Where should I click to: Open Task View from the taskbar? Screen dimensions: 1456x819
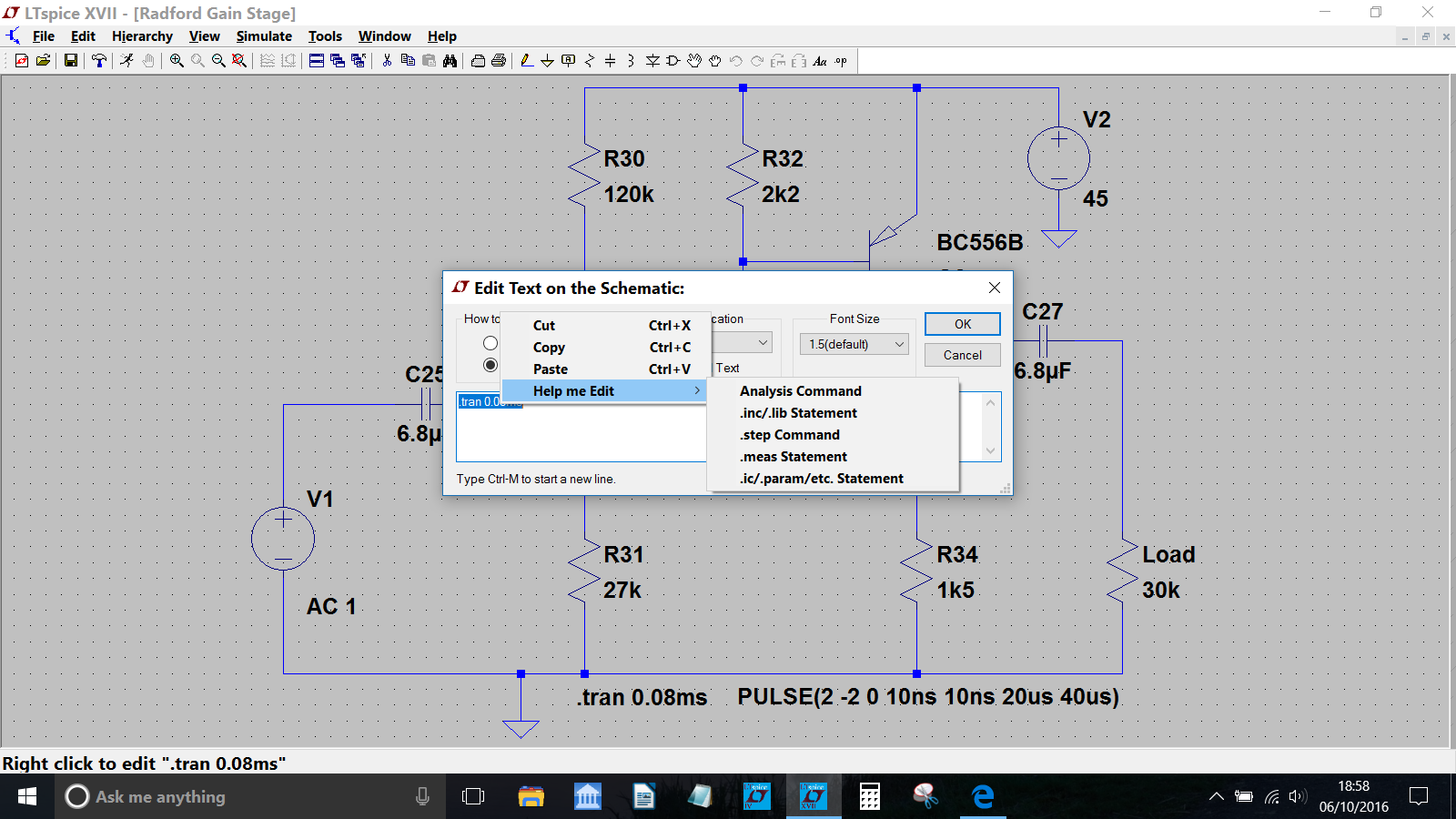(473, 796)
